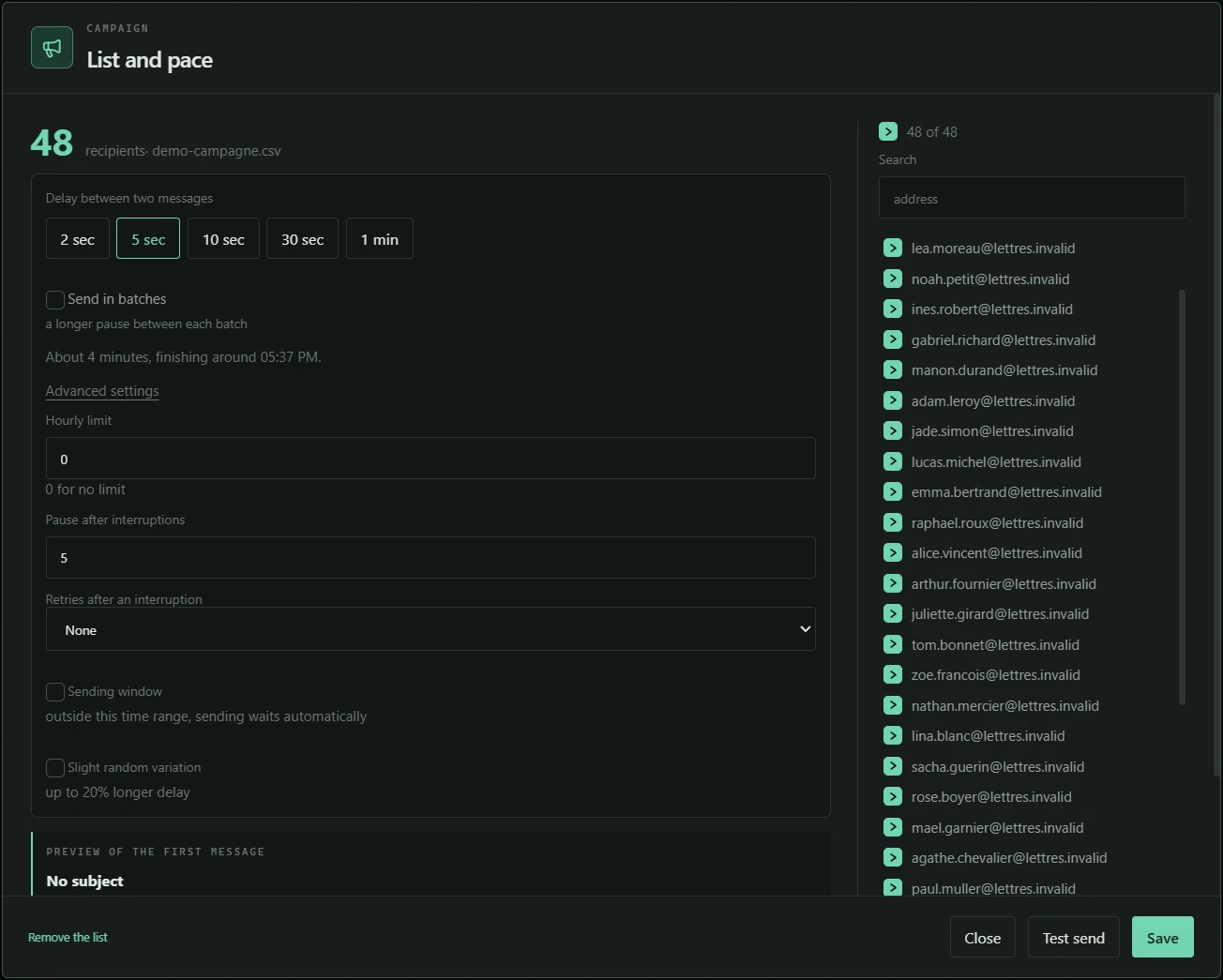
Task: Pick the 30 sec delay option
Action: (302, 238)
